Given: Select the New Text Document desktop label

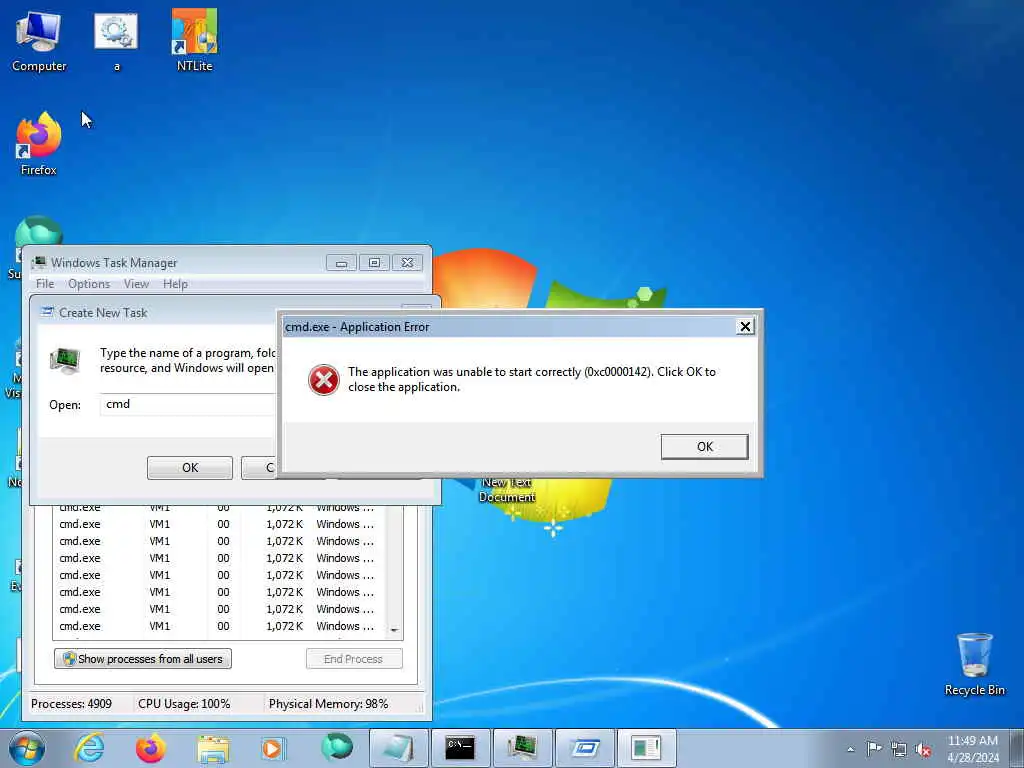Looking at the screenshot, I should coord(507,490).
